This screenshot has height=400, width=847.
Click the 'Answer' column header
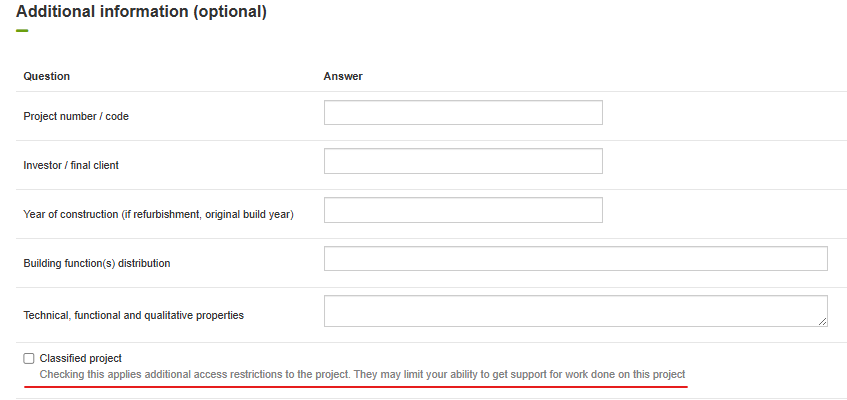[343, 76]
